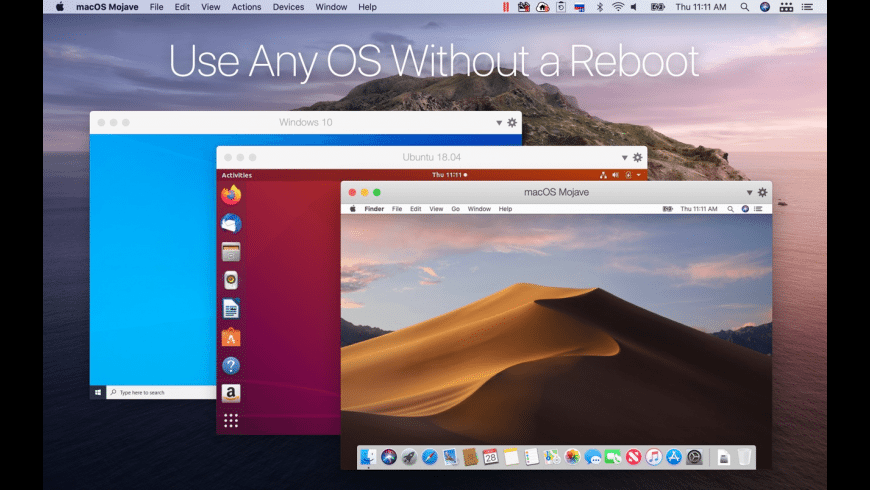This screenshot has width=870, height=490.
Task: Launch Siri from the macOS Mojave dock
Action: [389, 457]
